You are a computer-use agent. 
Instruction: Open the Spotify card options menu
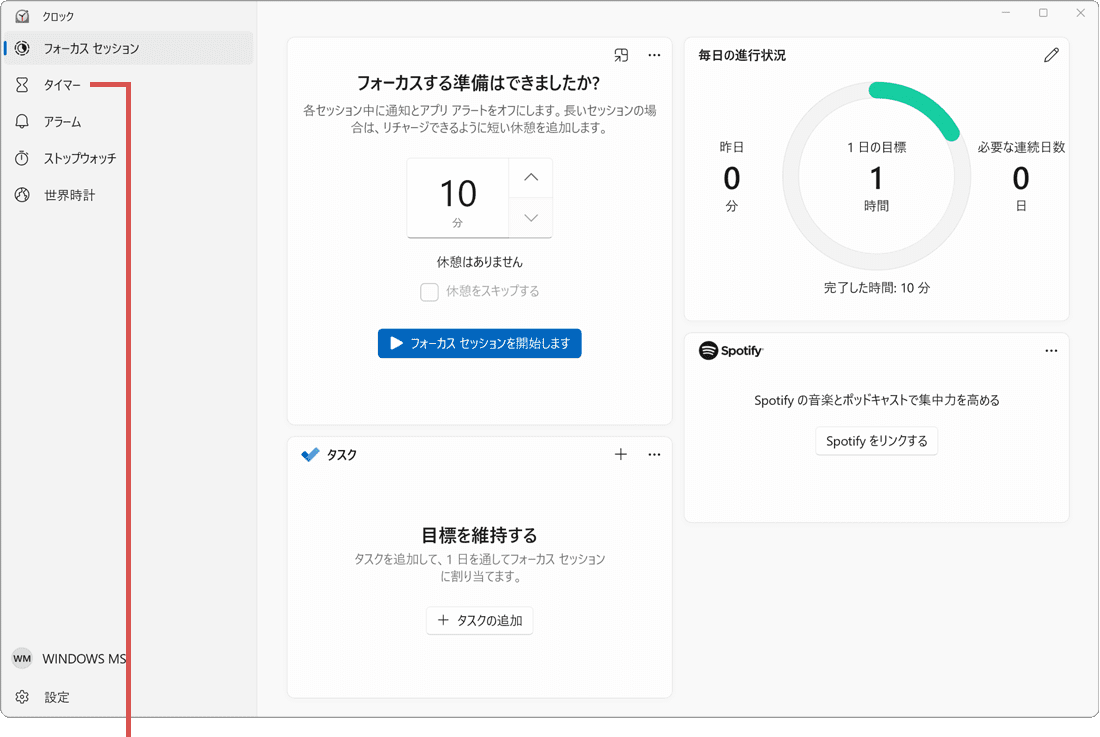tap(1051, 350)
